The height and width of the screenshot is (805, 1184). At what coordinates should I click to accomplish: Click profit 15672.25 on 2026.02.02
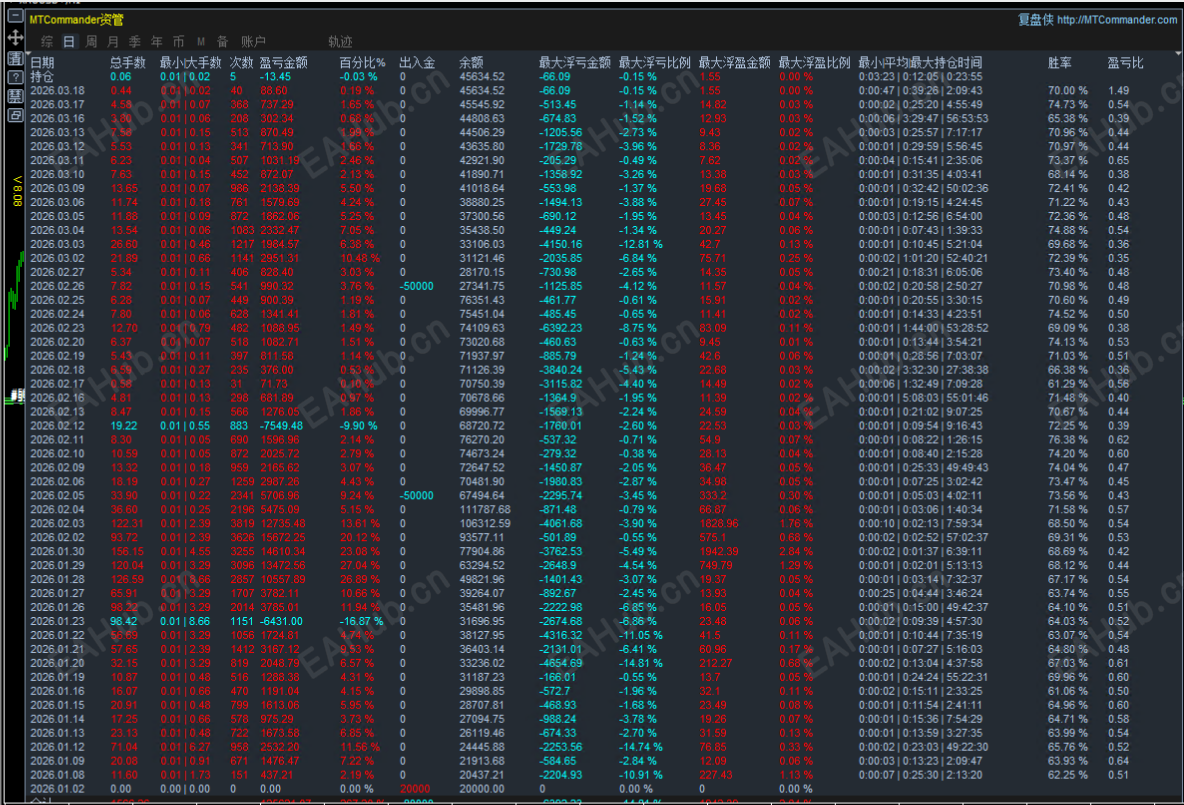point(283,538)
